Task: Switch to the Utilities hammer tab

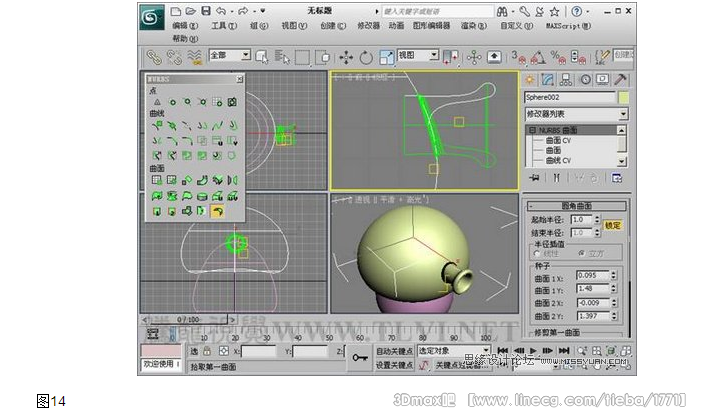Action: pyautogui.click(x=620, y=80)
